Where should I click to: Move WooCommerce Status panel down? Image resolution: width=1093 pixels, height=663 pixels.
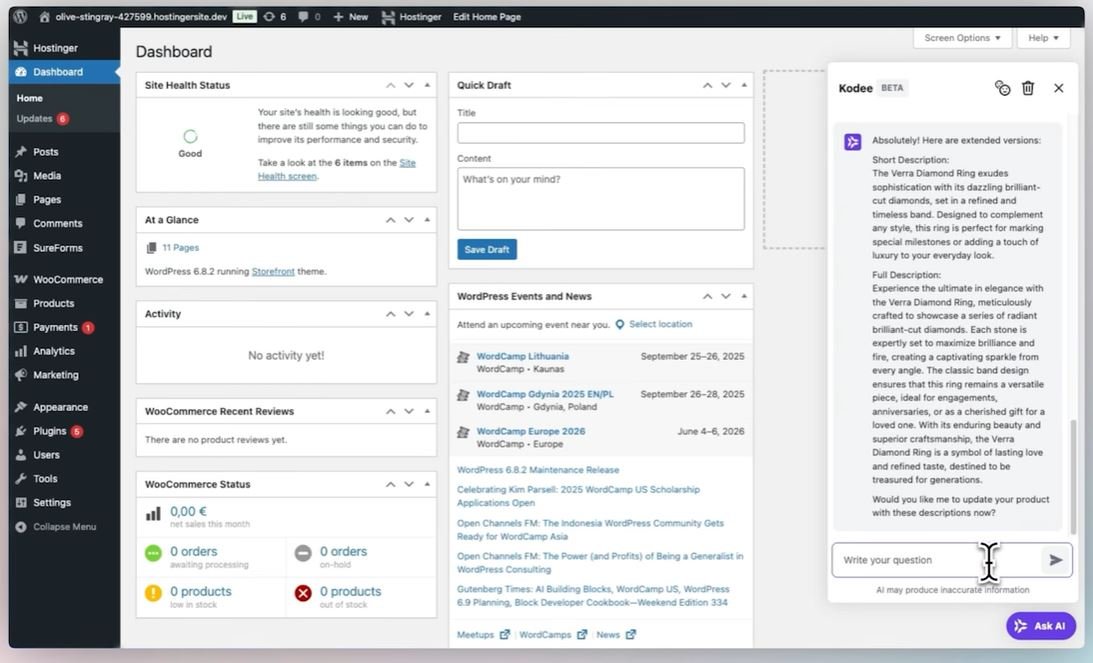(x=409, y=484)
